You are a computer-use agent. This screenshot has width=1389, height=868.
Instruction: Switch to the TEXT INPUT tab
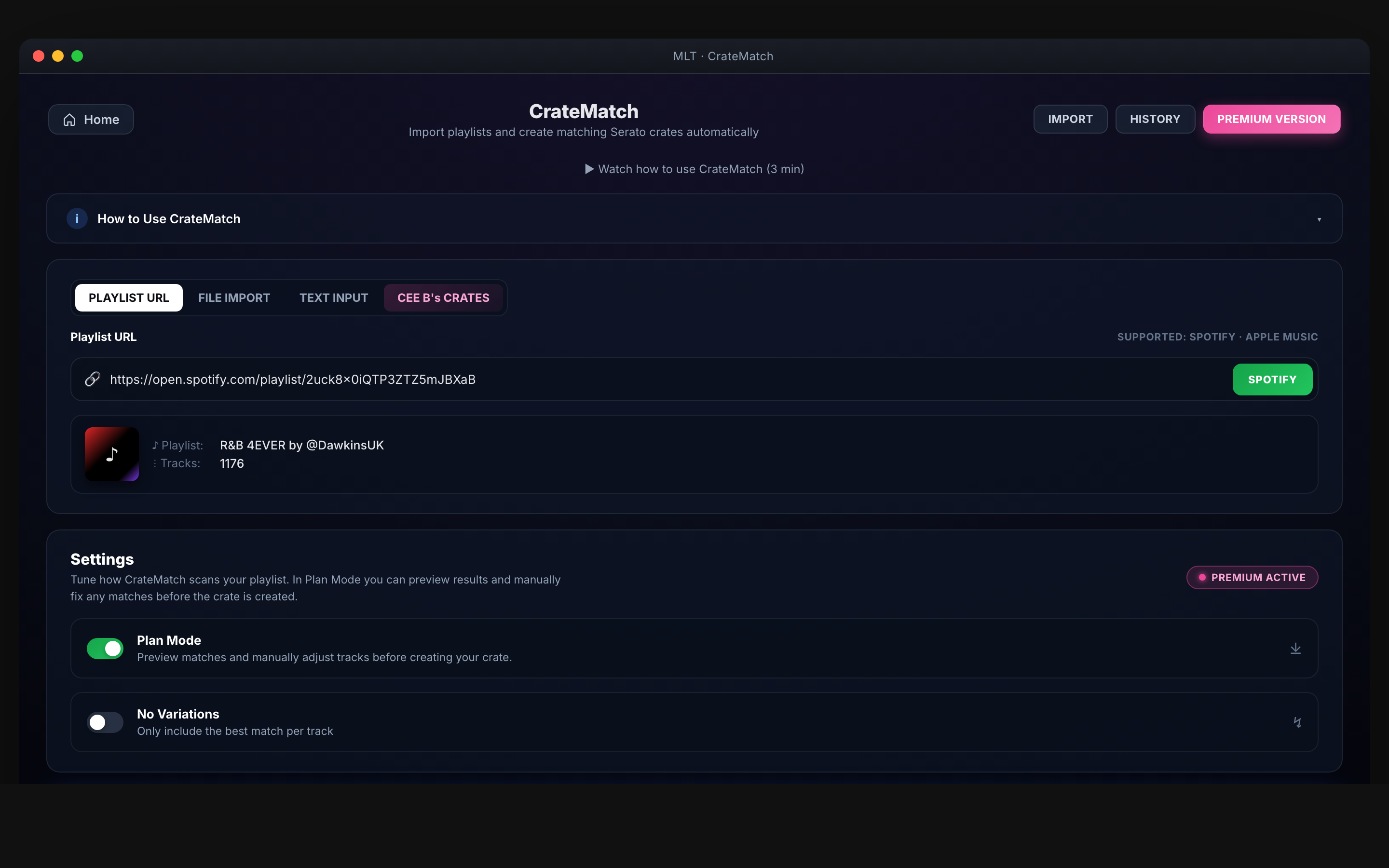pos(333,298)
